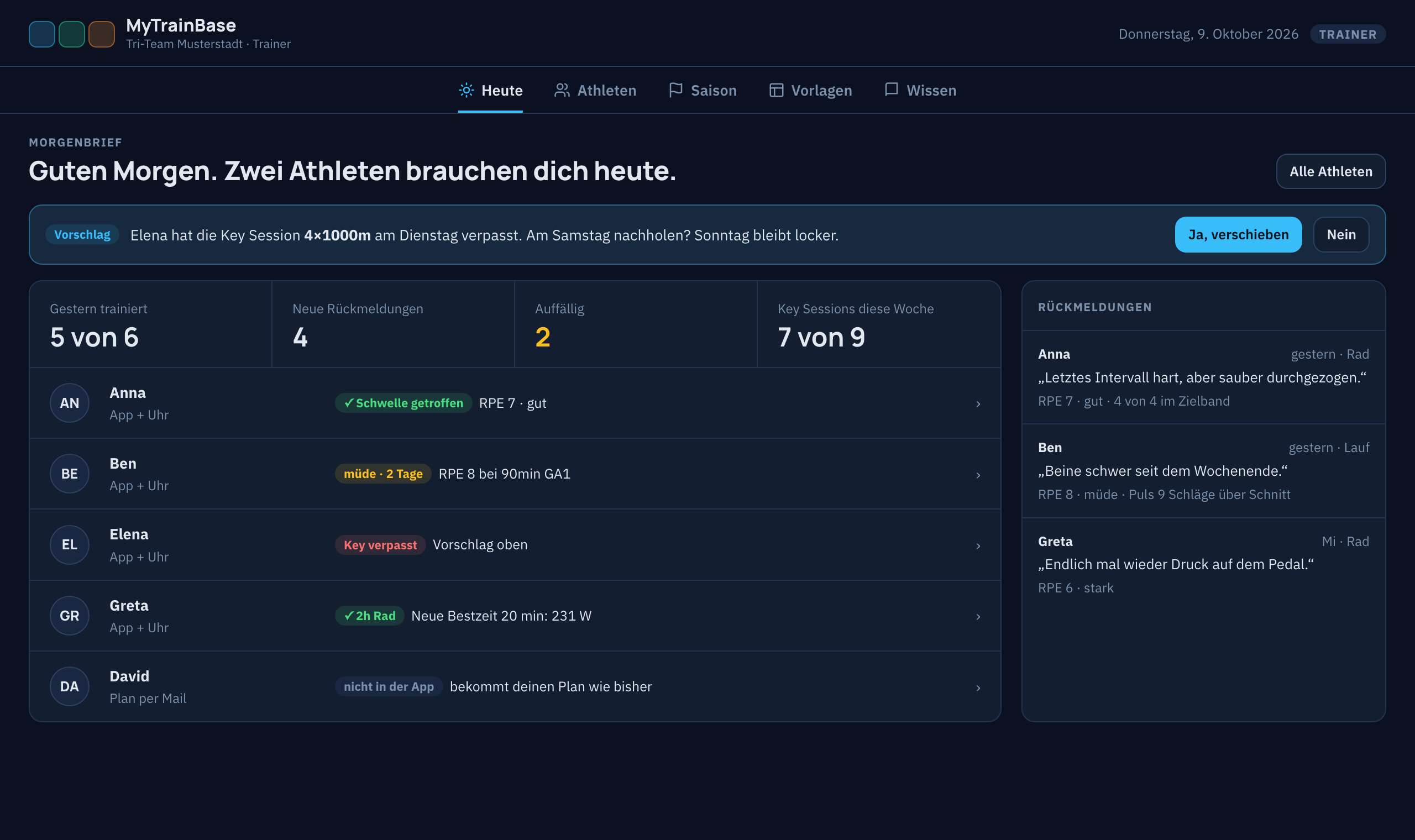Open the Vorlagen tab
The image size is (1415, 840).
(810, 91)
